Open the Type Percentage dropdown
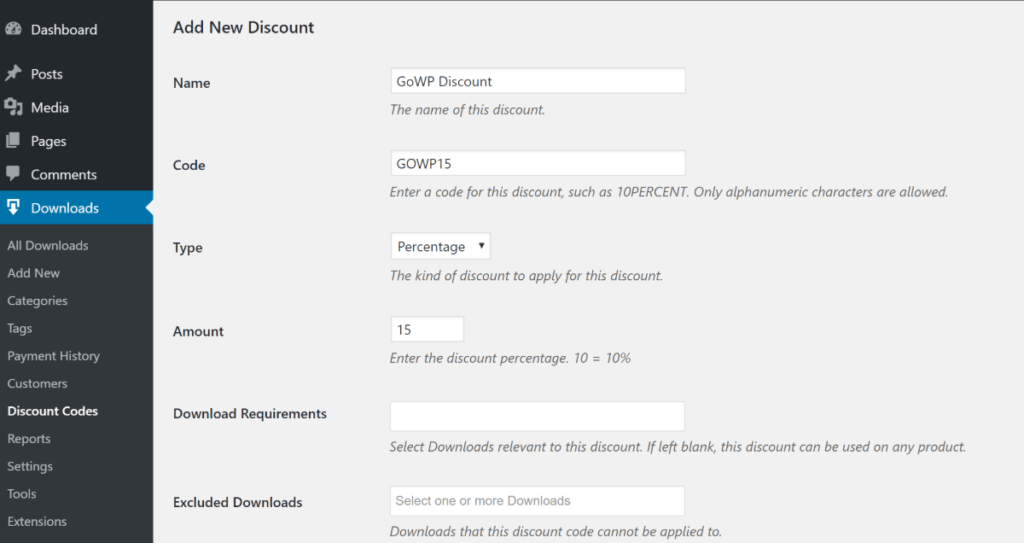The image size is (1024, 543). tap(440, 246)
